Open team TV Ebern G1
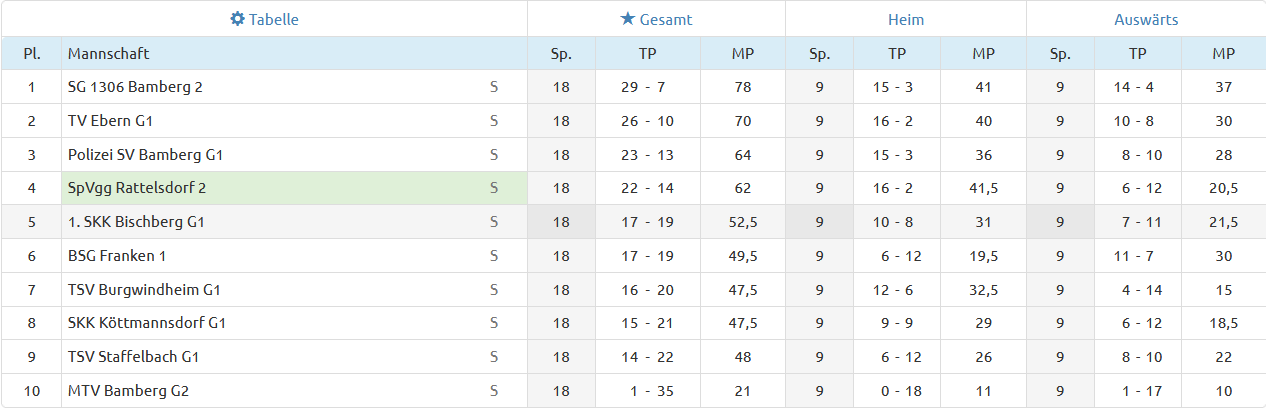Viewport: 1266px width, 408px height. pyautogui.click(x=110, y=121)
